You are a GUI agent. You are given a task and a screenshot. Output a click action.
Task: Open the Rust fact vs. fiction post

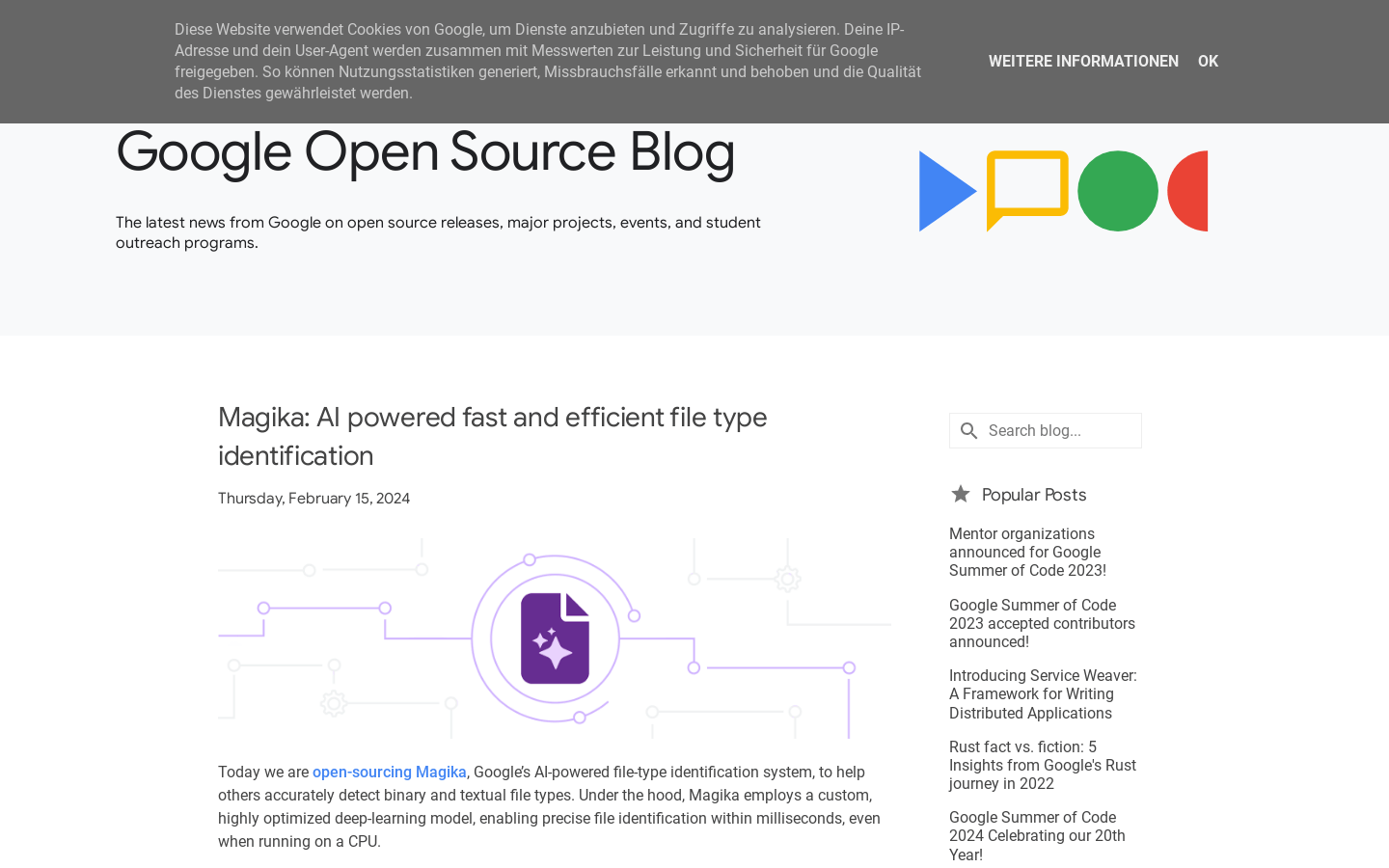pyautogui.click(x=1042, y=765)
